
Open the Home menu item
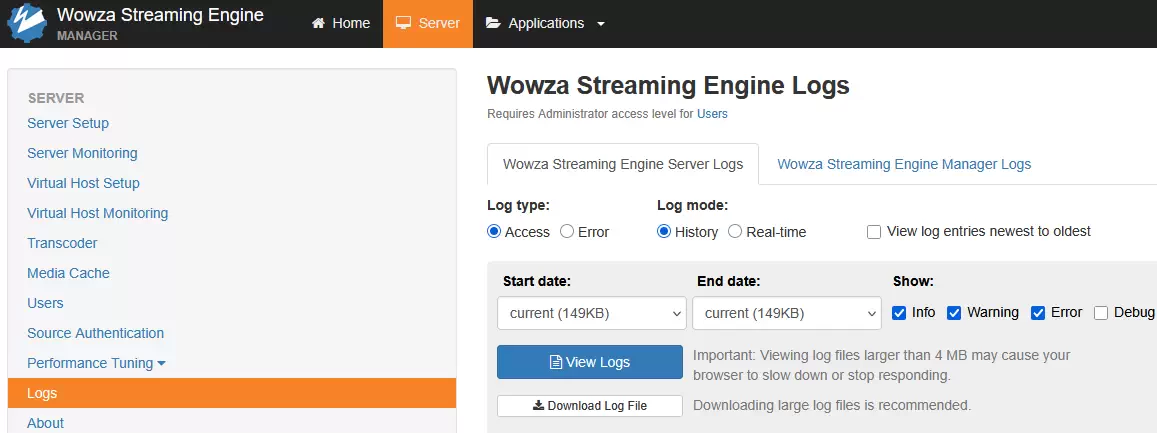click(341, 24)
